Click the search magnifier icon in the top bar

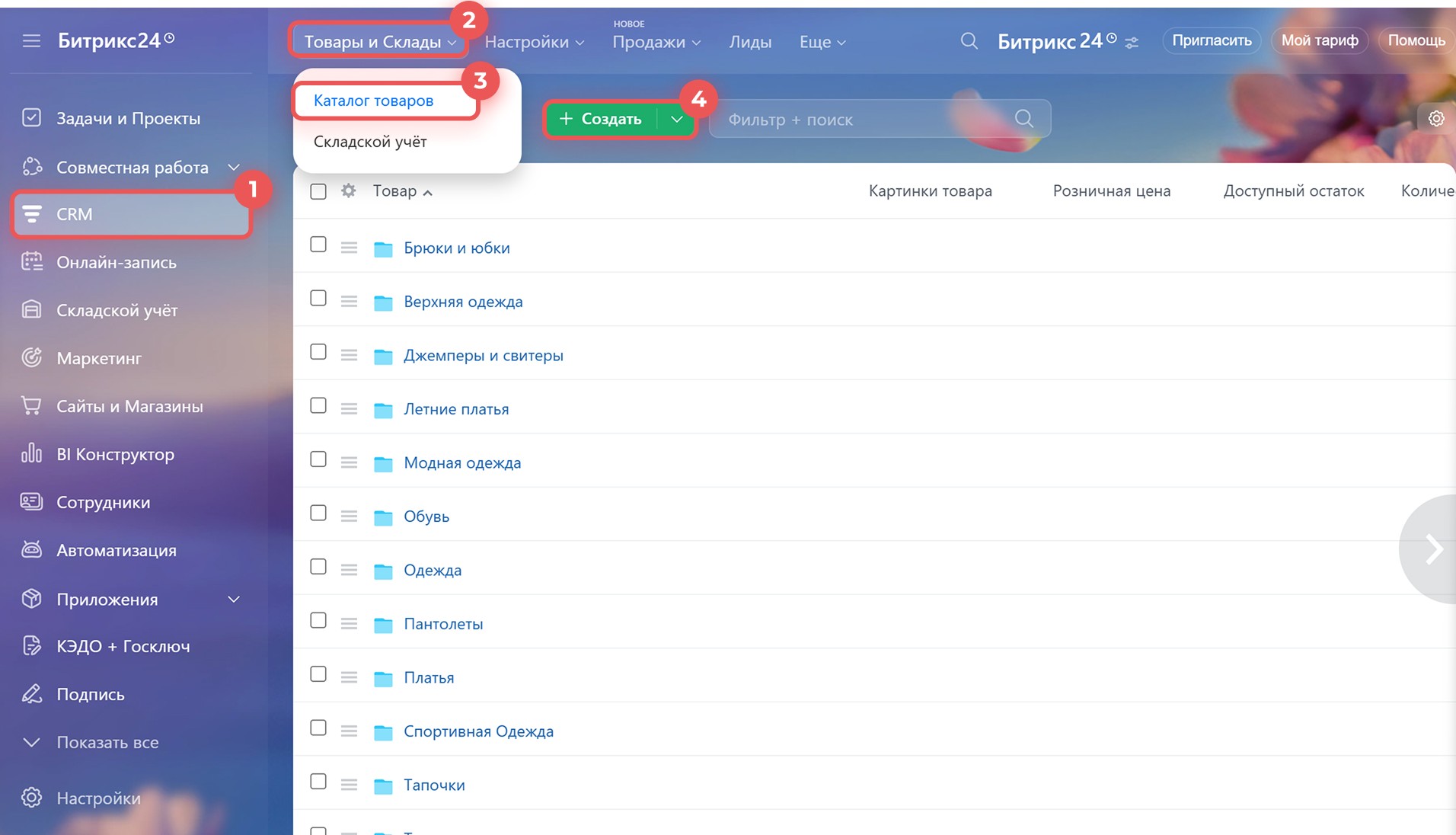[969, 41]
